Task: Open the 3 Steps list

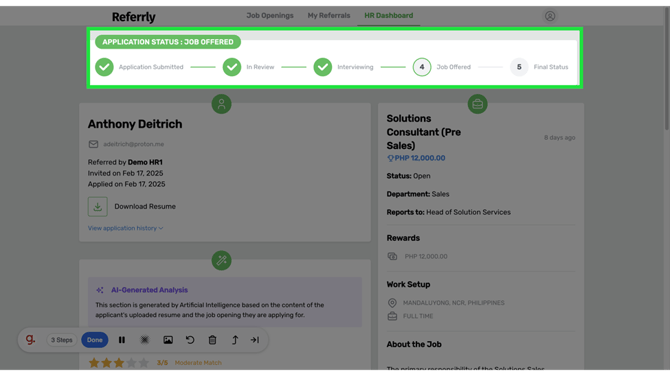Action: tap(62, 340)
